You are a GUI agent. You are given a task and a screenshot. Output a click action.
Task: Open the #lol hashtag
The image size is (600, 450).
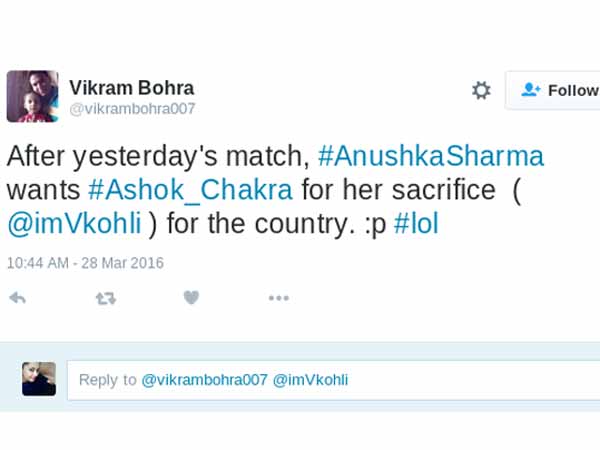pyautogui.click(x=416, y=222)
